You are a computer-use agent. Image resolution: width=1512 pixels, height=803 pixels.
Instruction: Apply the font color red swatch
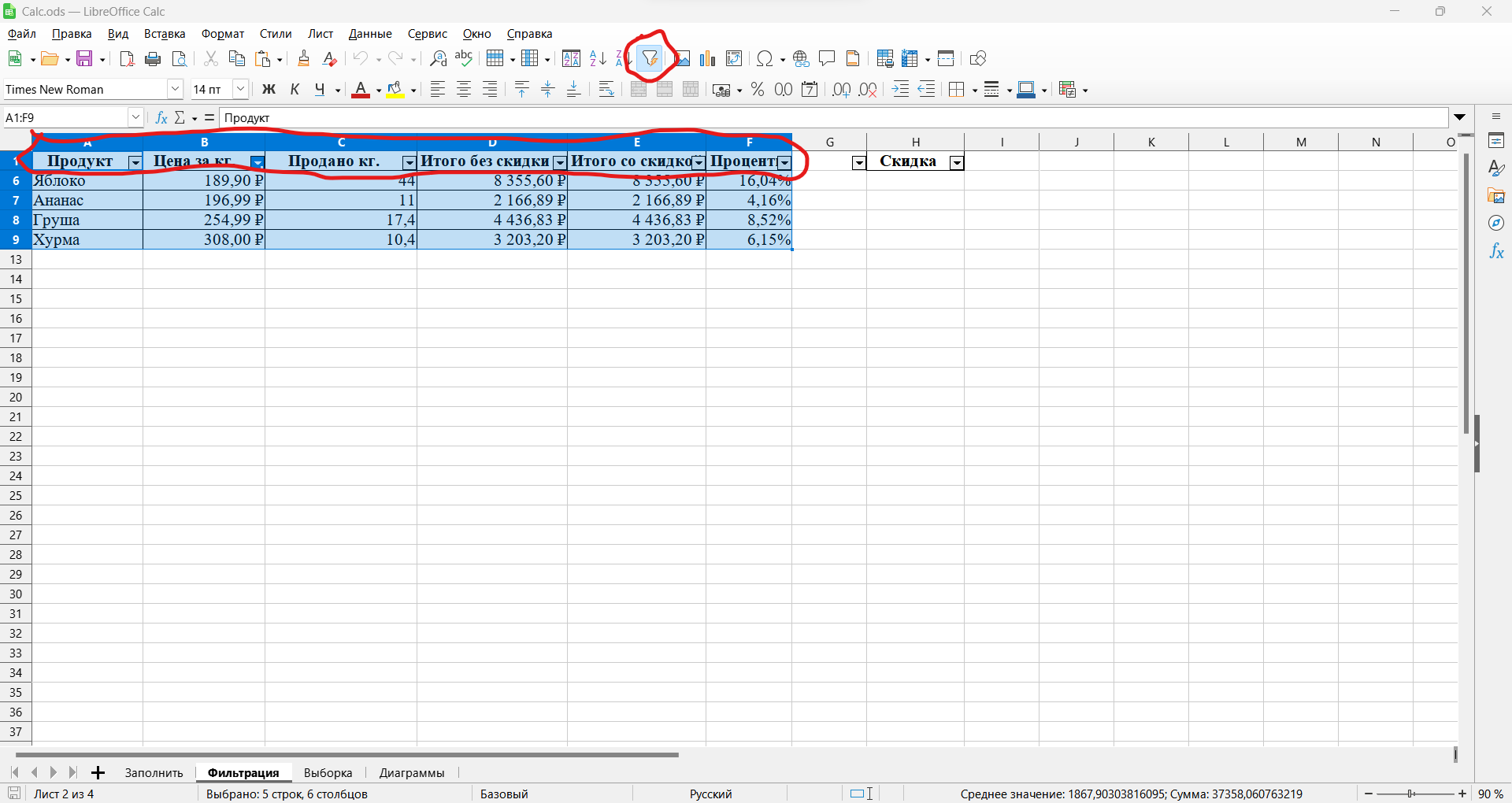360,89
